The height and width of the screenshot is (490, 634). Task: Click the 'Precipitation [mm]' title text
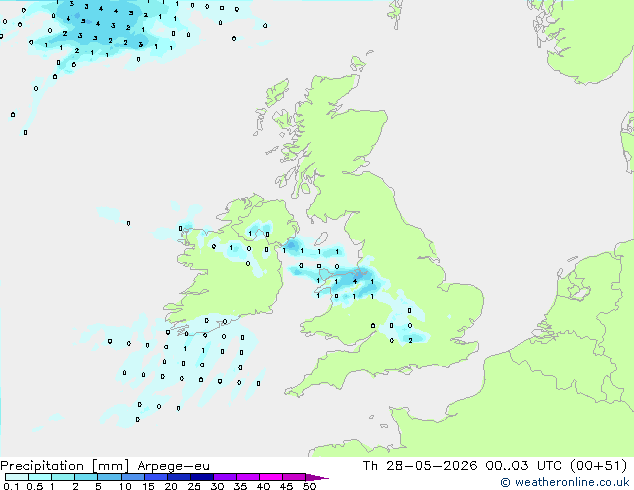pyautogui.click(x=65, y=466)
